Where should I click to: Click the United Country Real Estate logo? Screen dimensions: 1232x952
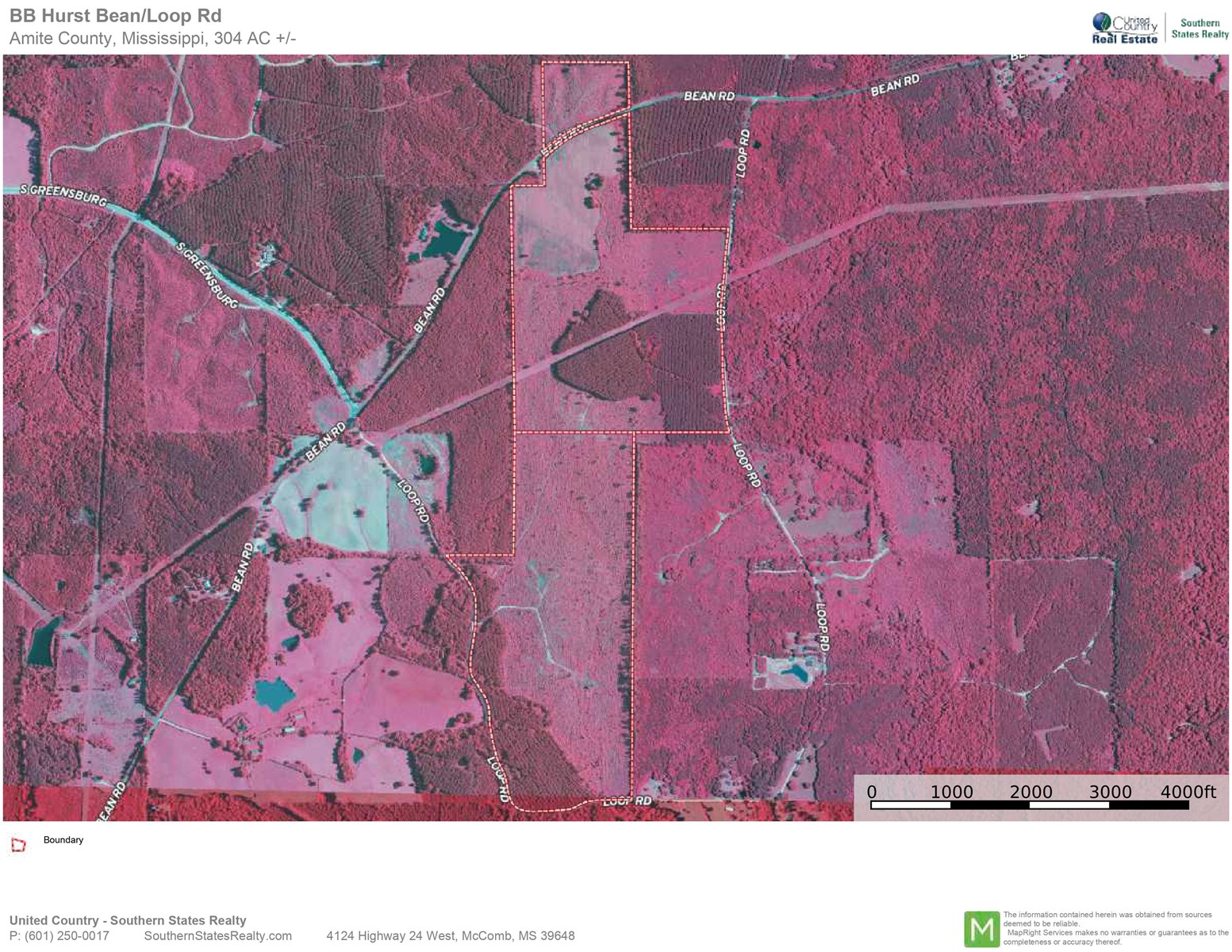click(x=1124, y=29)
